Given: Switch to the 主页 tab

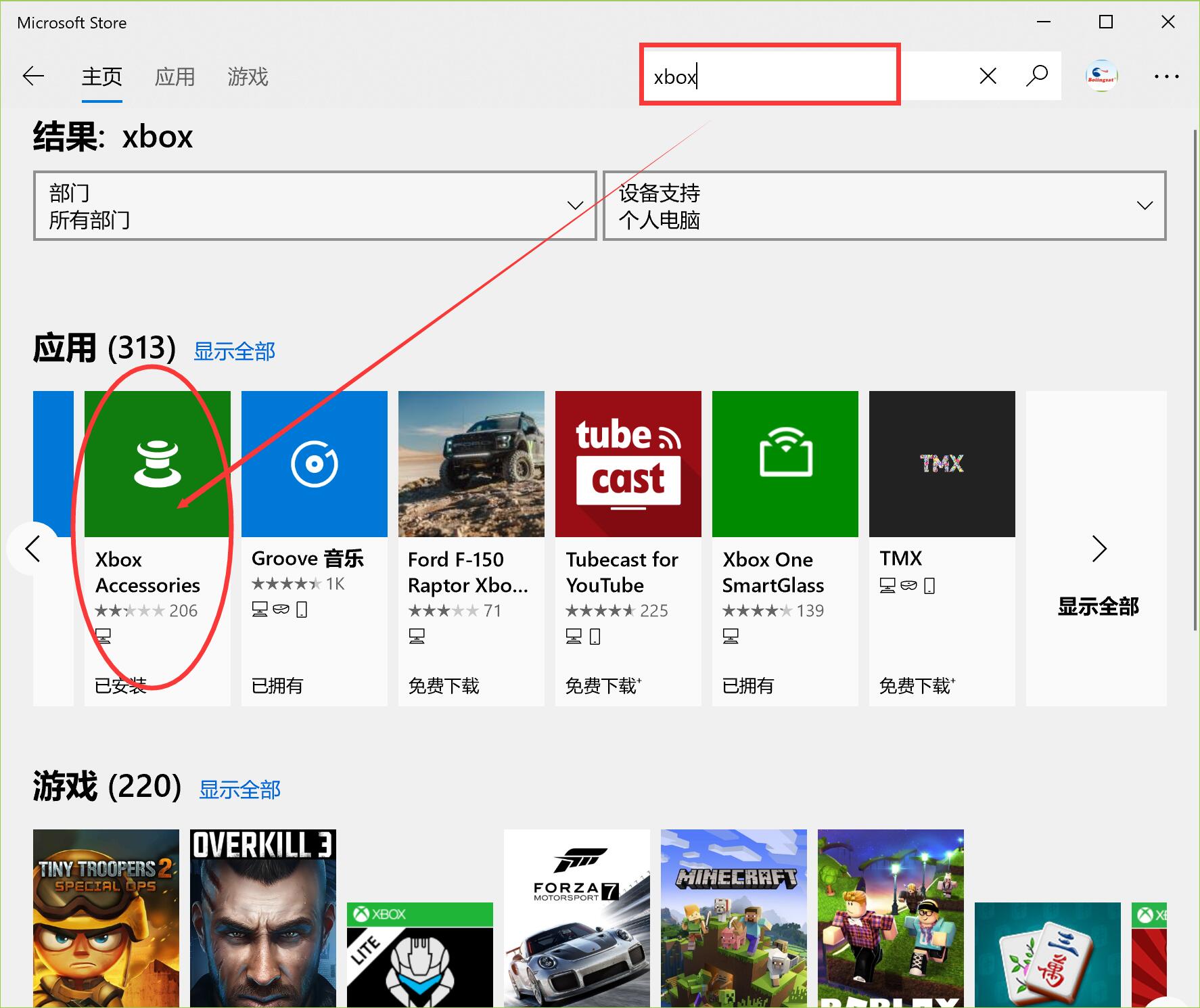Looking at the screenshot, I should [x=101, y=76].
